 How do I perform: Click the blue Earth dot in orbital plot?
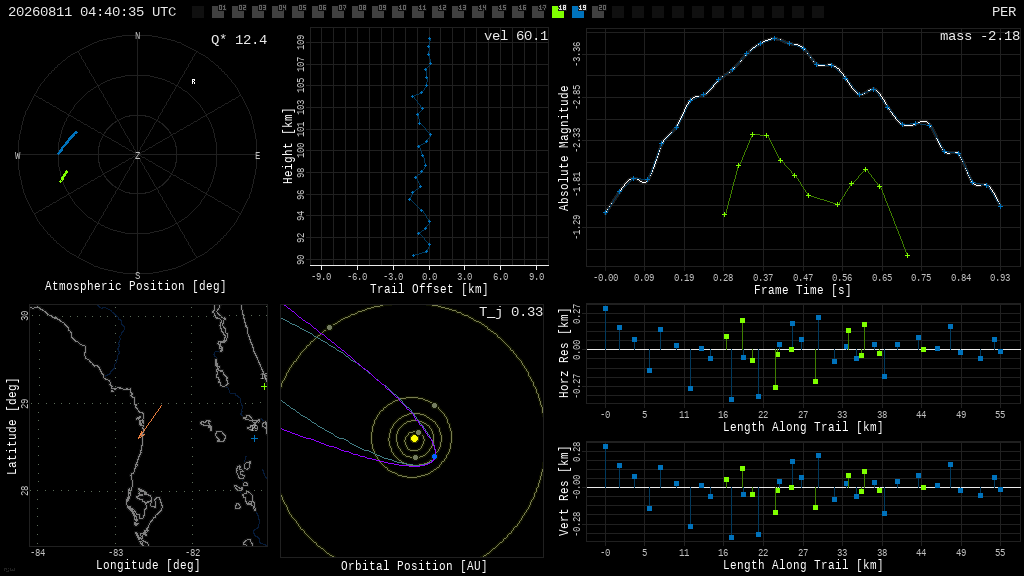[434, 456]
